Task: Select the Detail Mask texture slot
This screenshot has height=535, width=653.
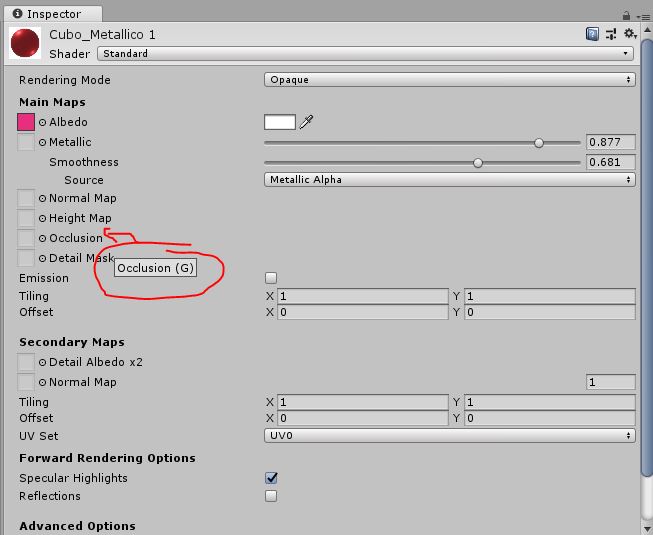Action: pos(26,258)
